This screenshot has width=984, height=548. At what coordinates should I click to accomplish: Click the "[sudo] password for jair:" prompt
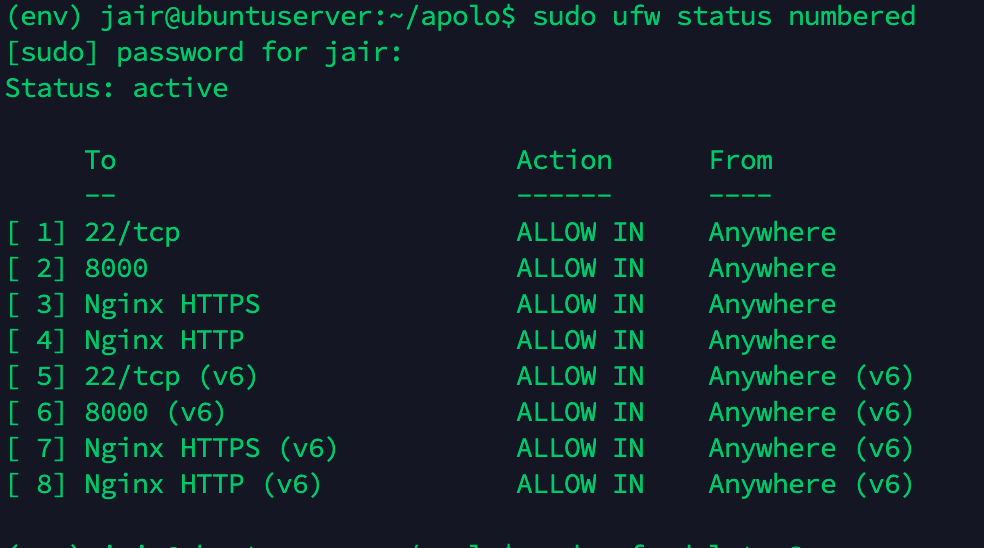coord(203,52)
